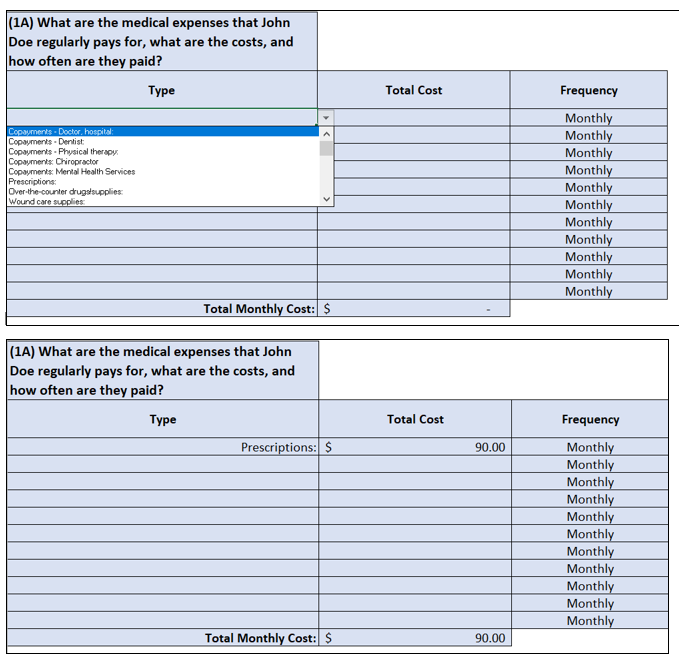Click the dropdown list scrollbar thumb

[327, 148]
